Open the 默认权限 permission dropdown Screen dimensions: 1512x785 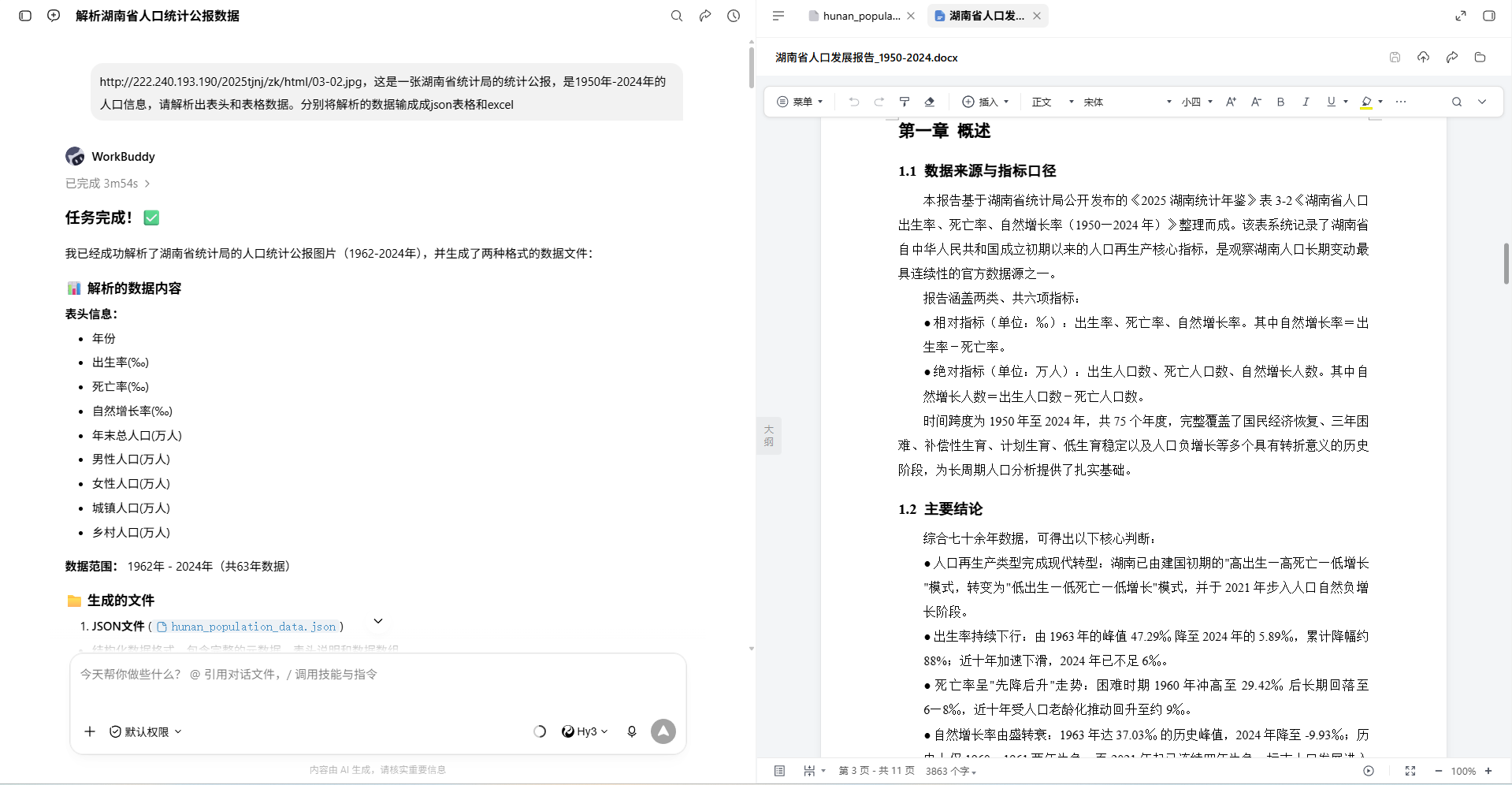click(146, 731)
